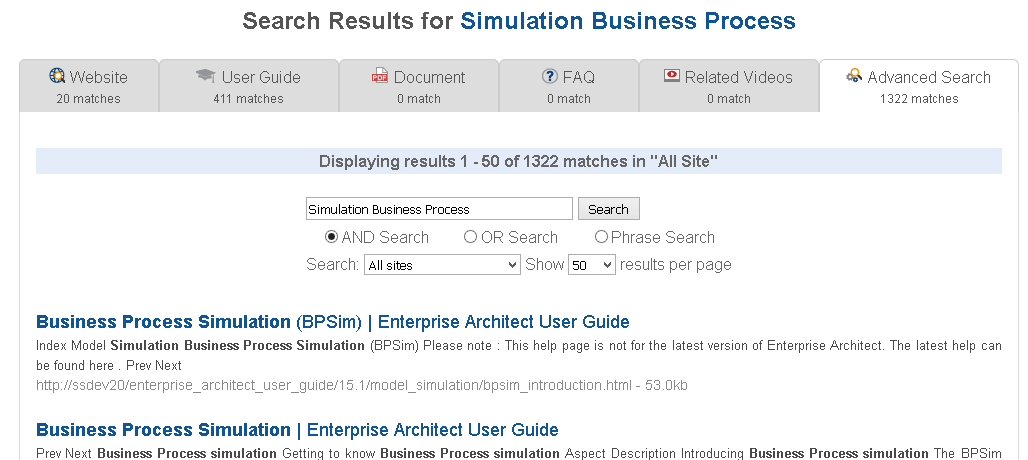Open second Business Process Simulation User Guide result

tap(296, 430)
